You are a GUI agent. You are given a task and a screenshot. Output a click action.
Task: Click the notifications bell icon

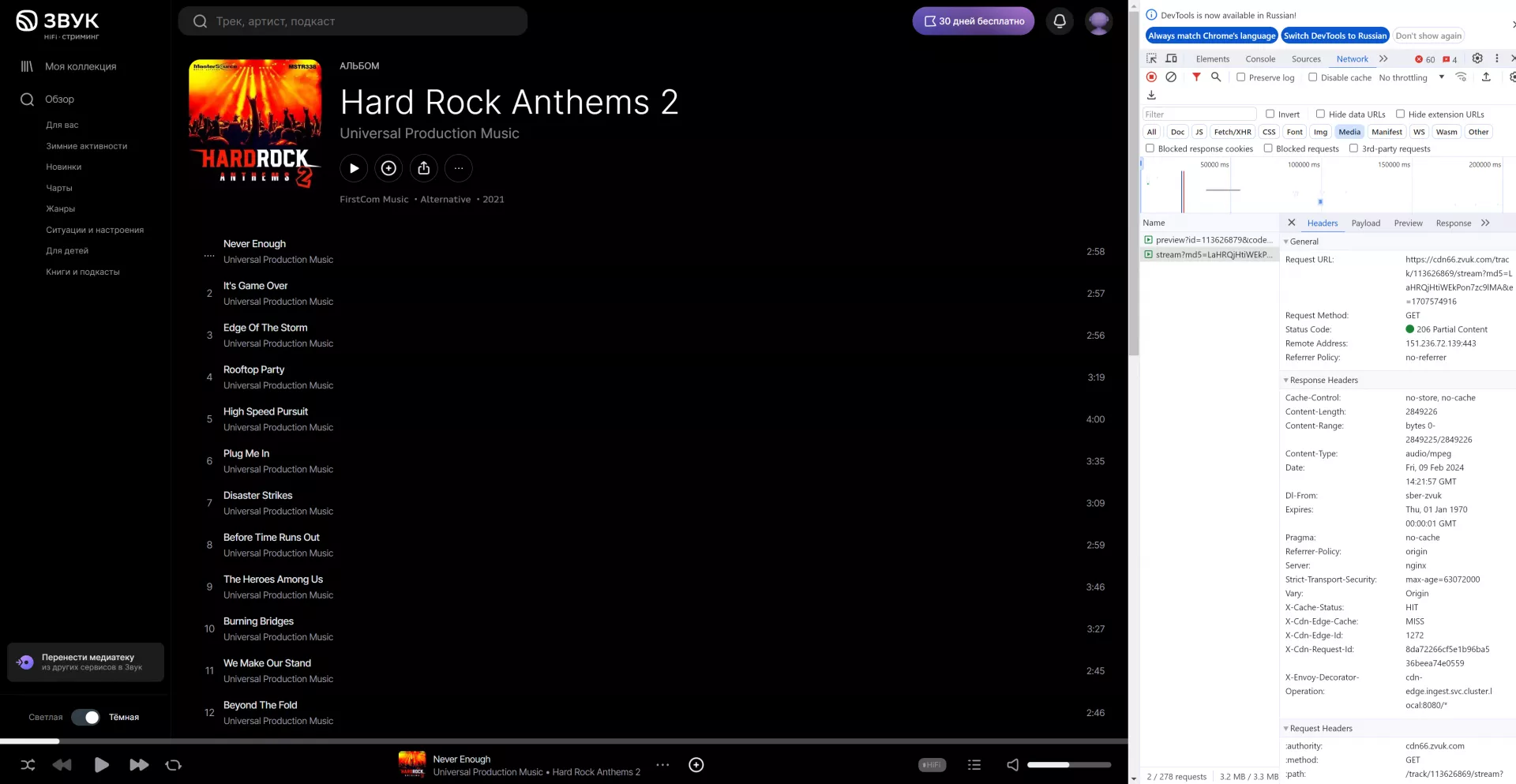point(1060,21)
